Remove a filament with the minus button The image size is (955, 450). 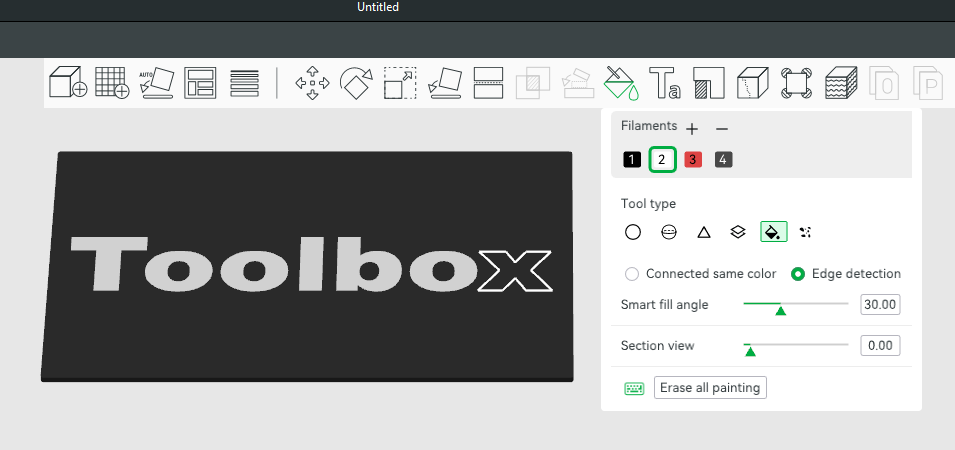722,129
